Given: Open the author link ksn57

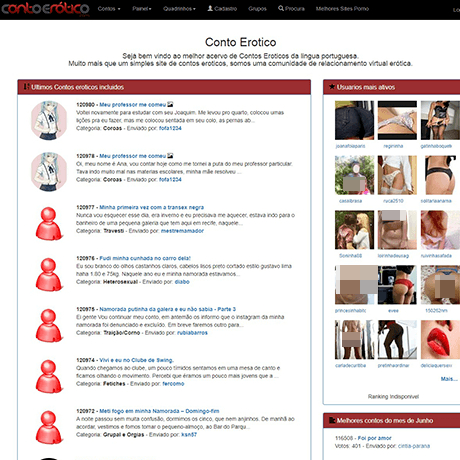Looking at the screenshot, I should point(189,435).
